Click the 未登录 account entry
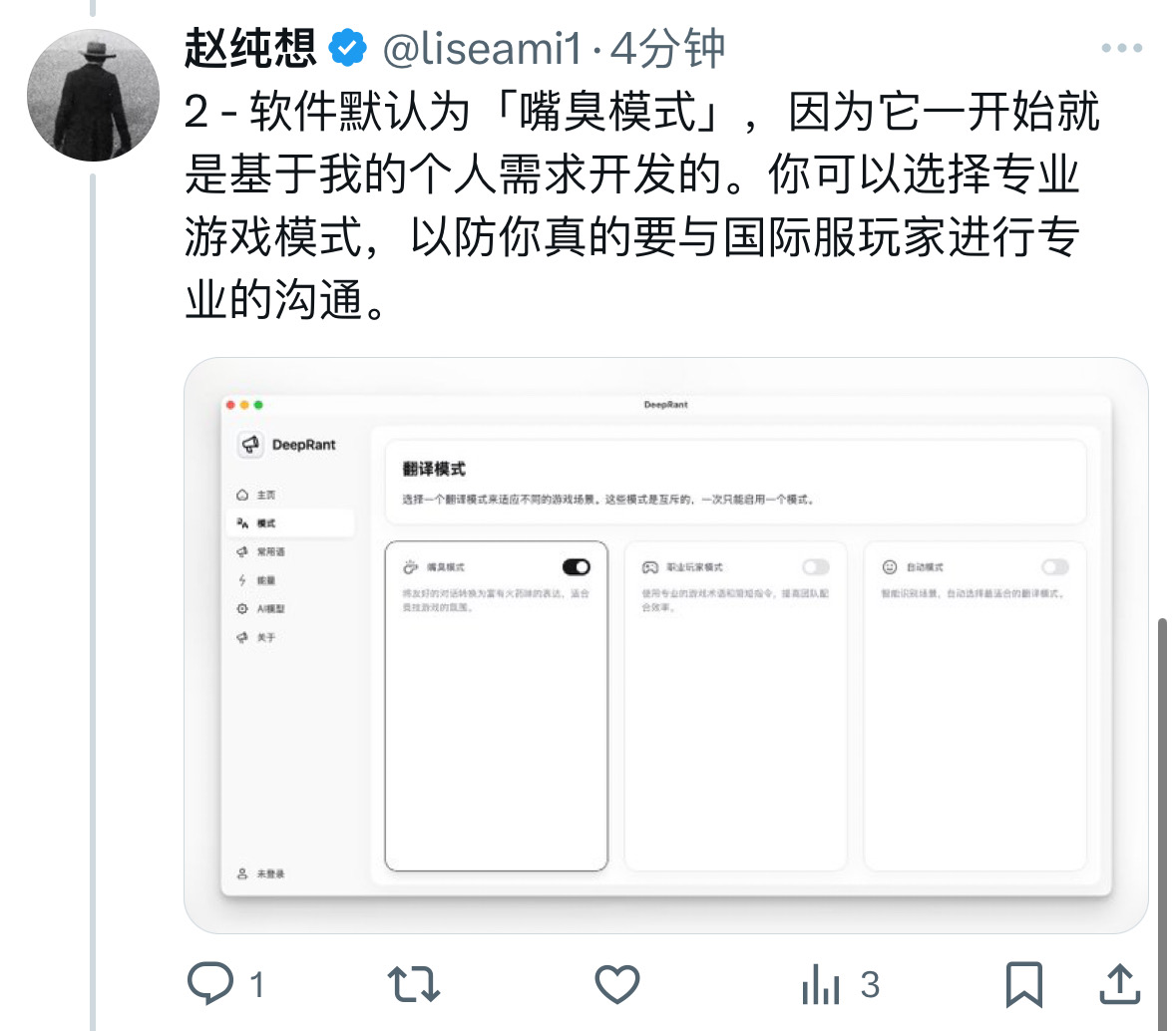Image resolution: width=1176 pixels, height=1031 pixels. pyautogui.click(x=261, y=873)
